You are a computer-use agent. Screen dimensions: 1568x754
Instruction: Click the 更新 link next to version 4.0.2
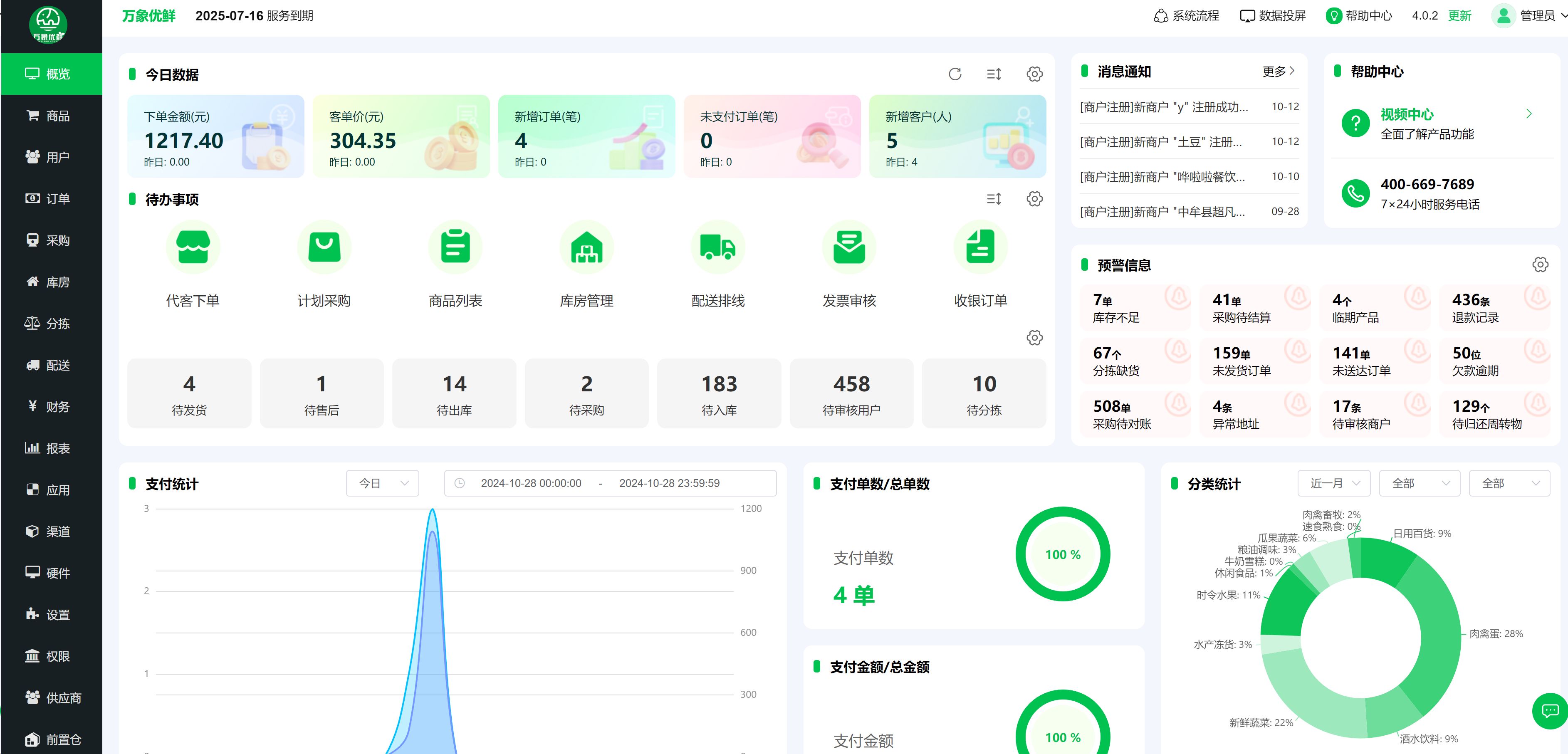tap(1459, 16)
